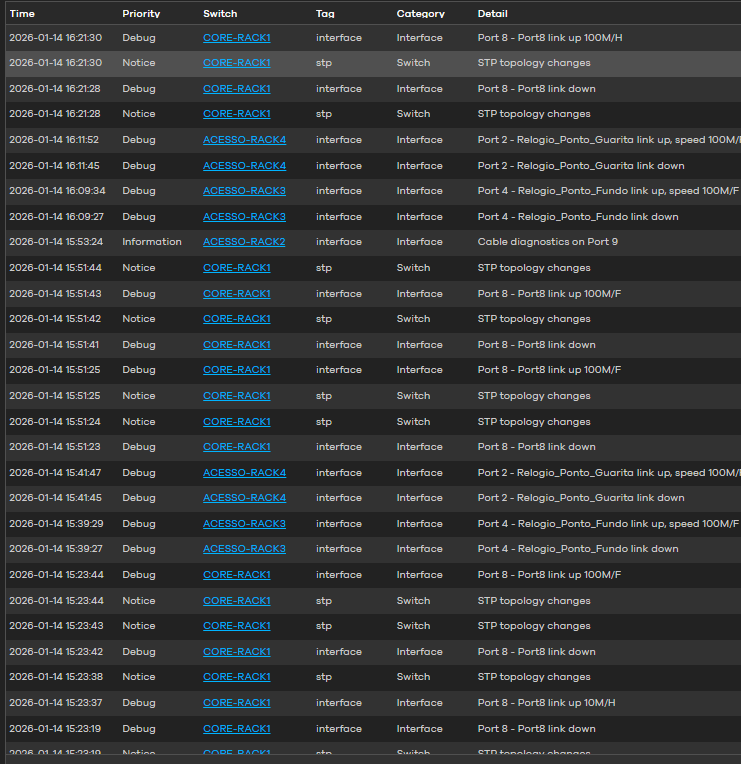
Task: Open CORE-RACK1 link in 15:51:41 row
Action: coord(236,344)
